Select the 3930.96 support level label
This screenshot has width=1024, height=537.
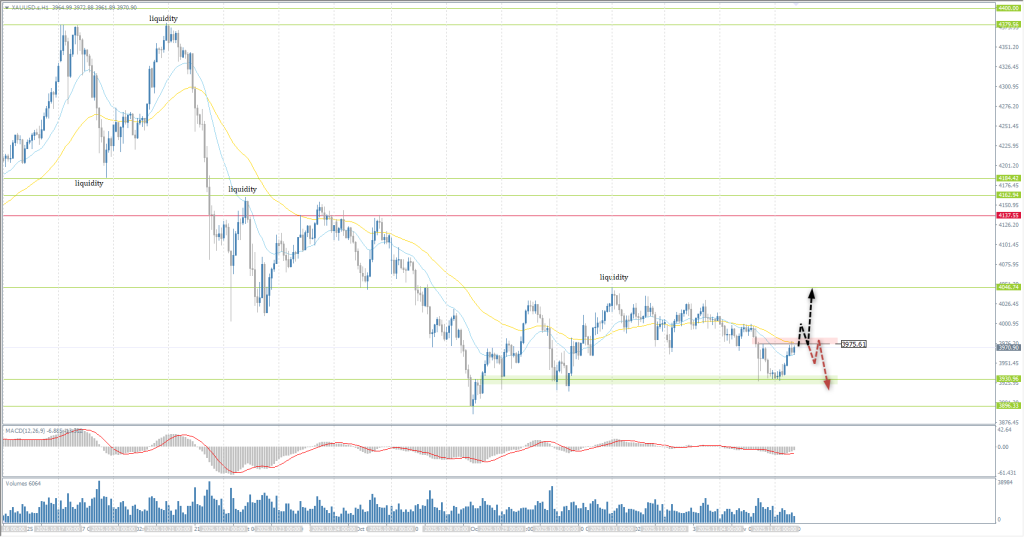[x=1007, y=379]
